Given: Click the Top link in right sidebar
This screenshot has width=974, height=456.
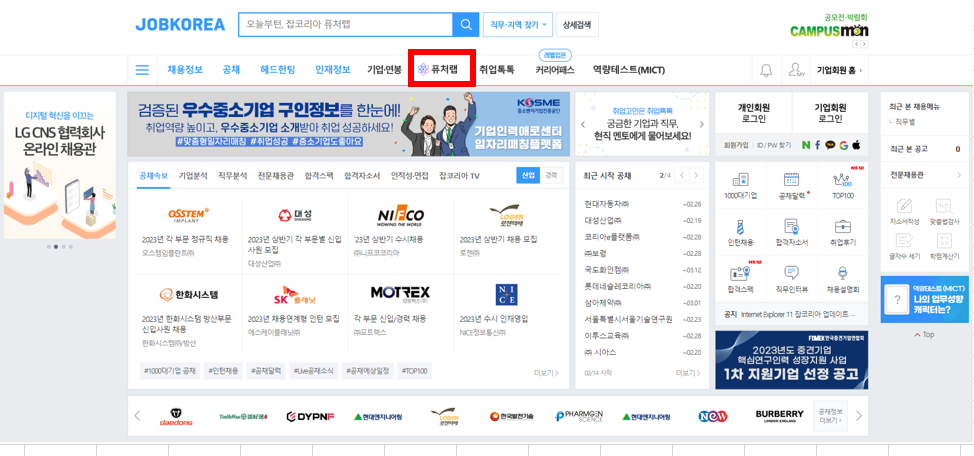Looking at the screenshot, I should click(x=924, y=334).
